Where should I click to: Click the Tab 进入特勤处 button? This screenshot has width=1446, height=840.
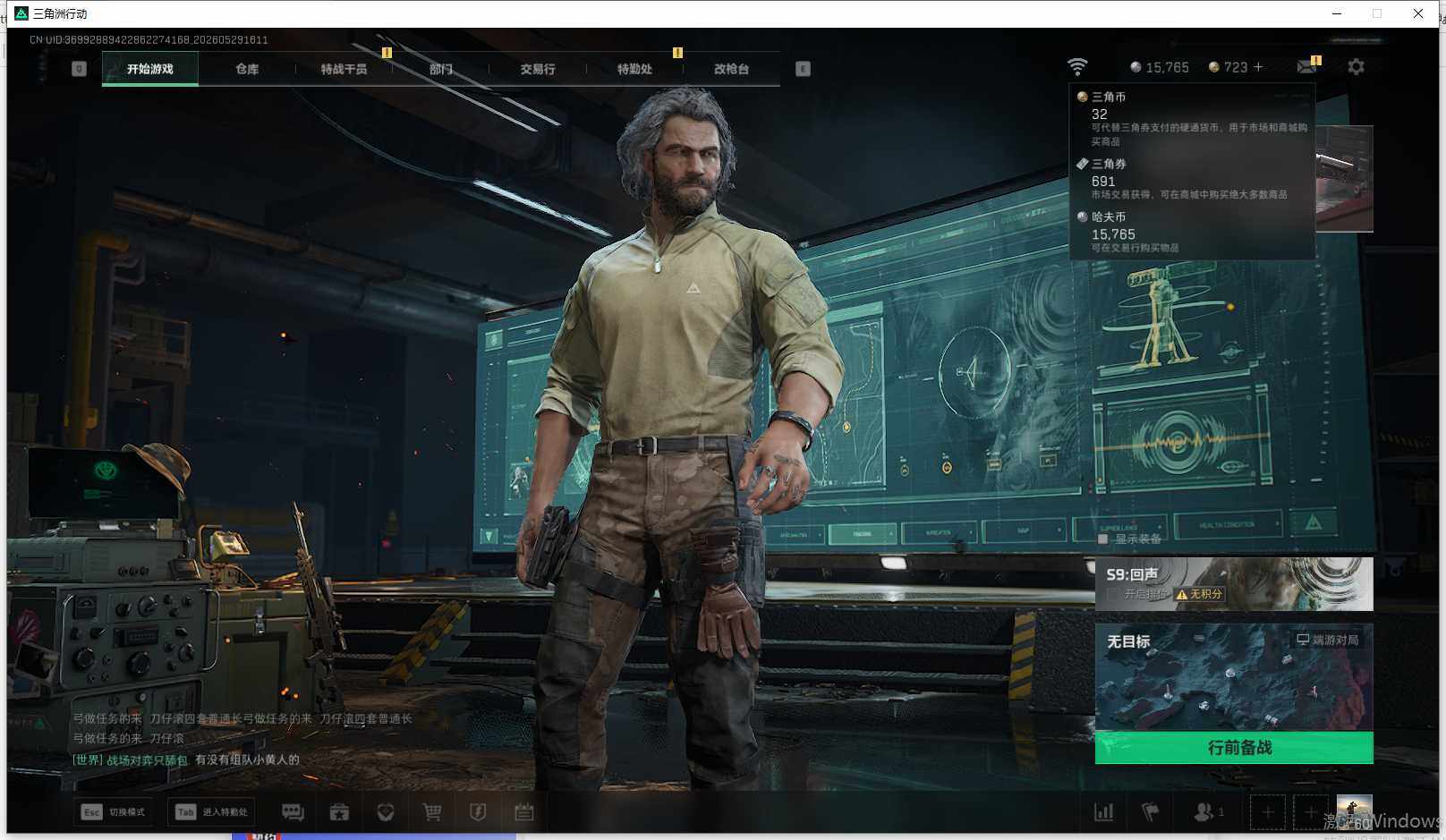point(211,812)
